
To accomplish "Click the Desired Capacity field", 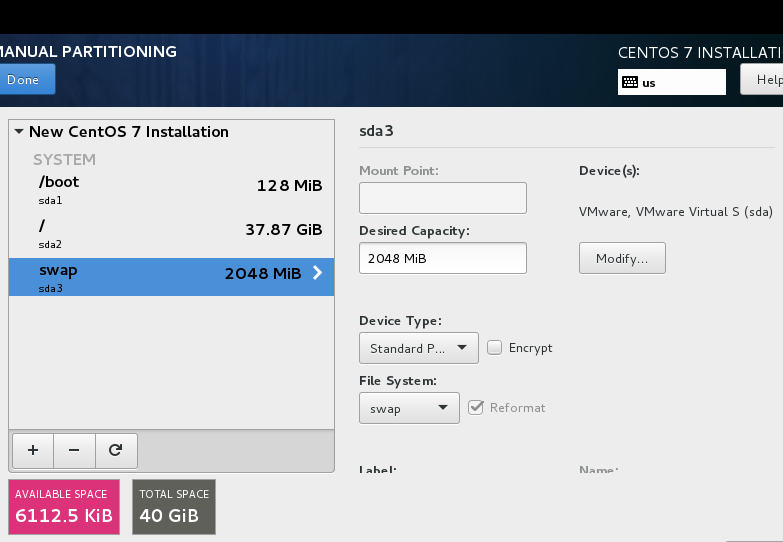I will click(442, 258).
